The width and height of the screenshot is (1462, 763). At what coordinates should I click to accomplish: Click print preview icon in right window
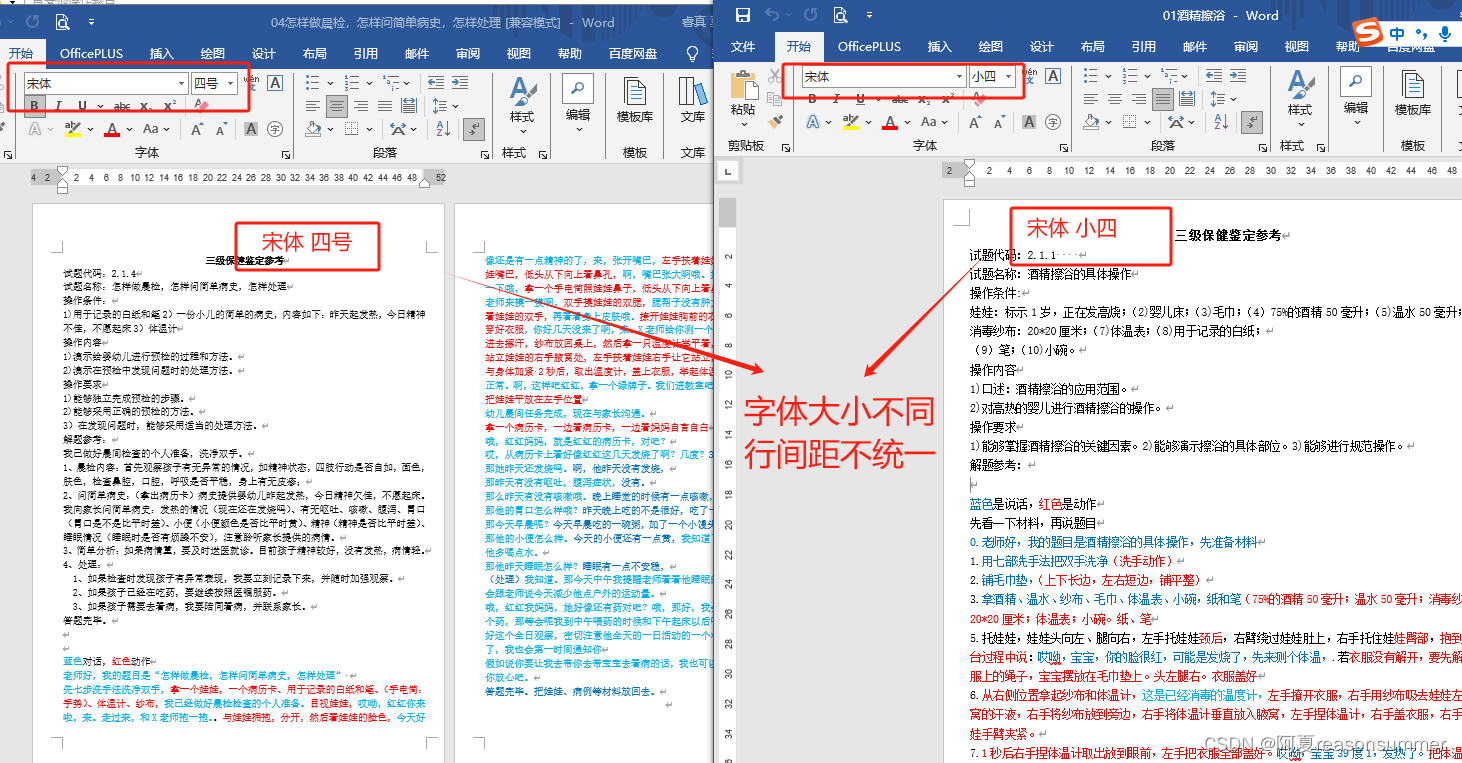(x=839, y=15)
